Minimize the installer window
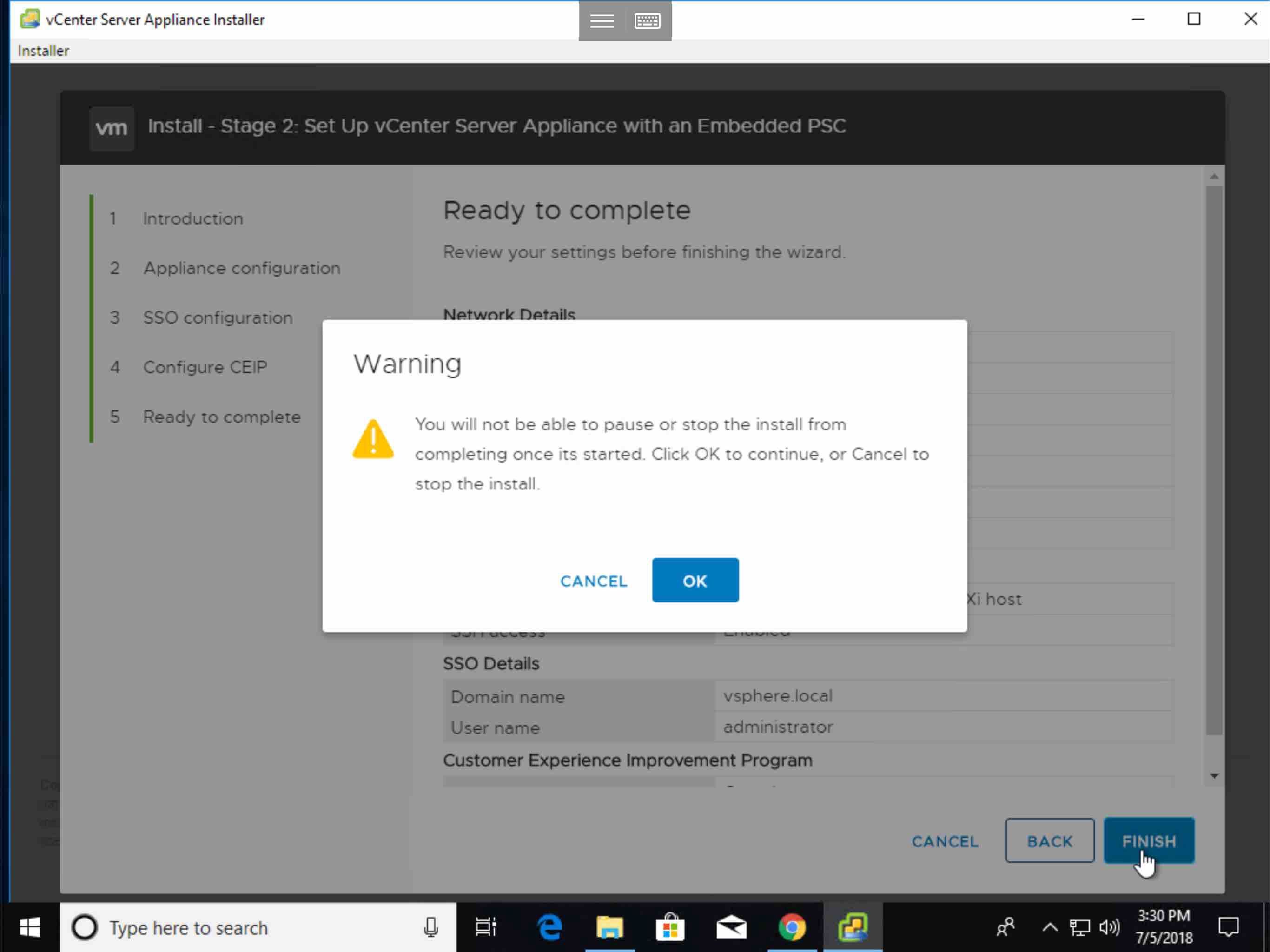 pos(1138,19)
